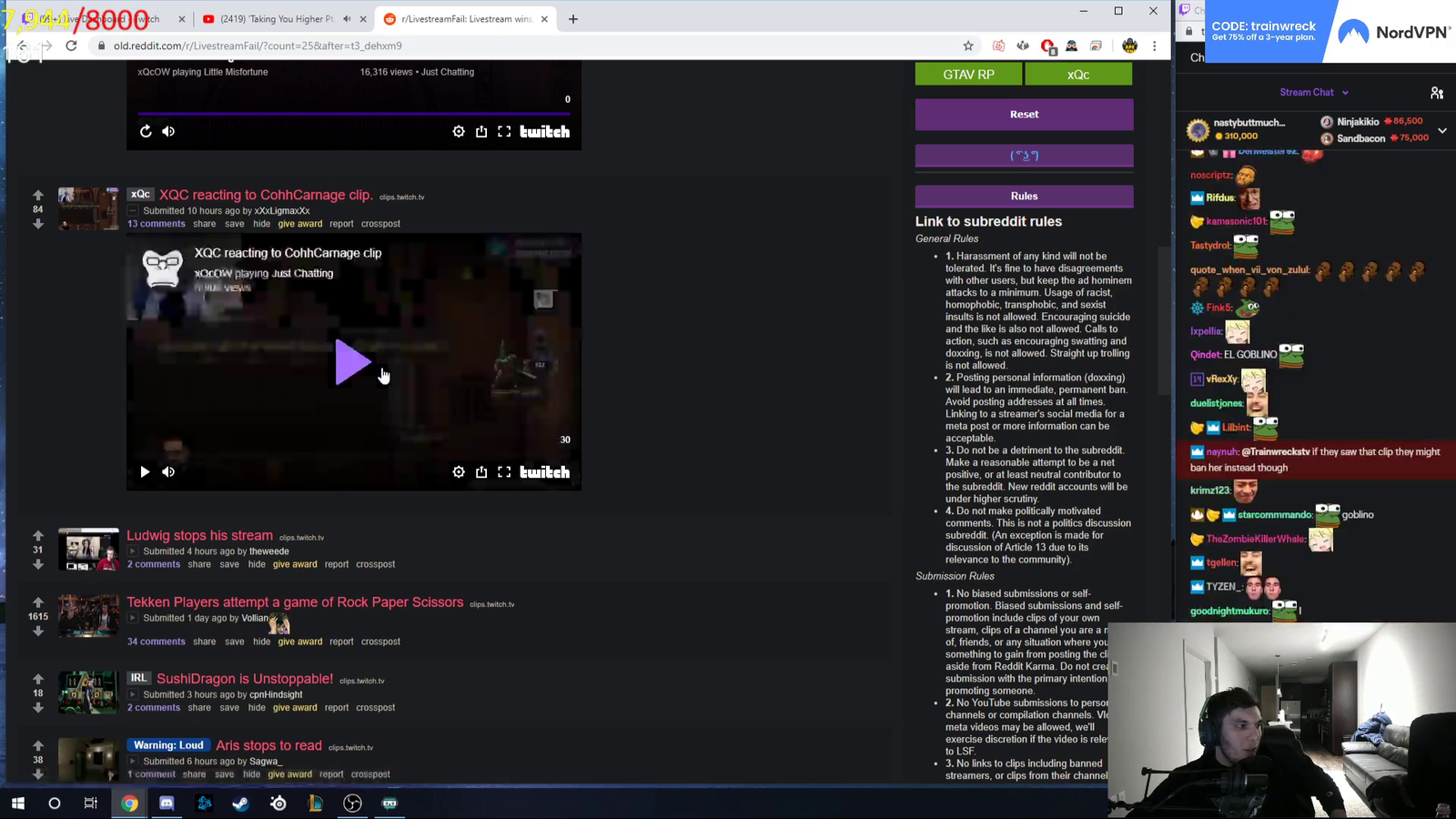View 34 comments on the Tekken post
The height and width of the screenshot is (819, 1456).
point(157,642)
